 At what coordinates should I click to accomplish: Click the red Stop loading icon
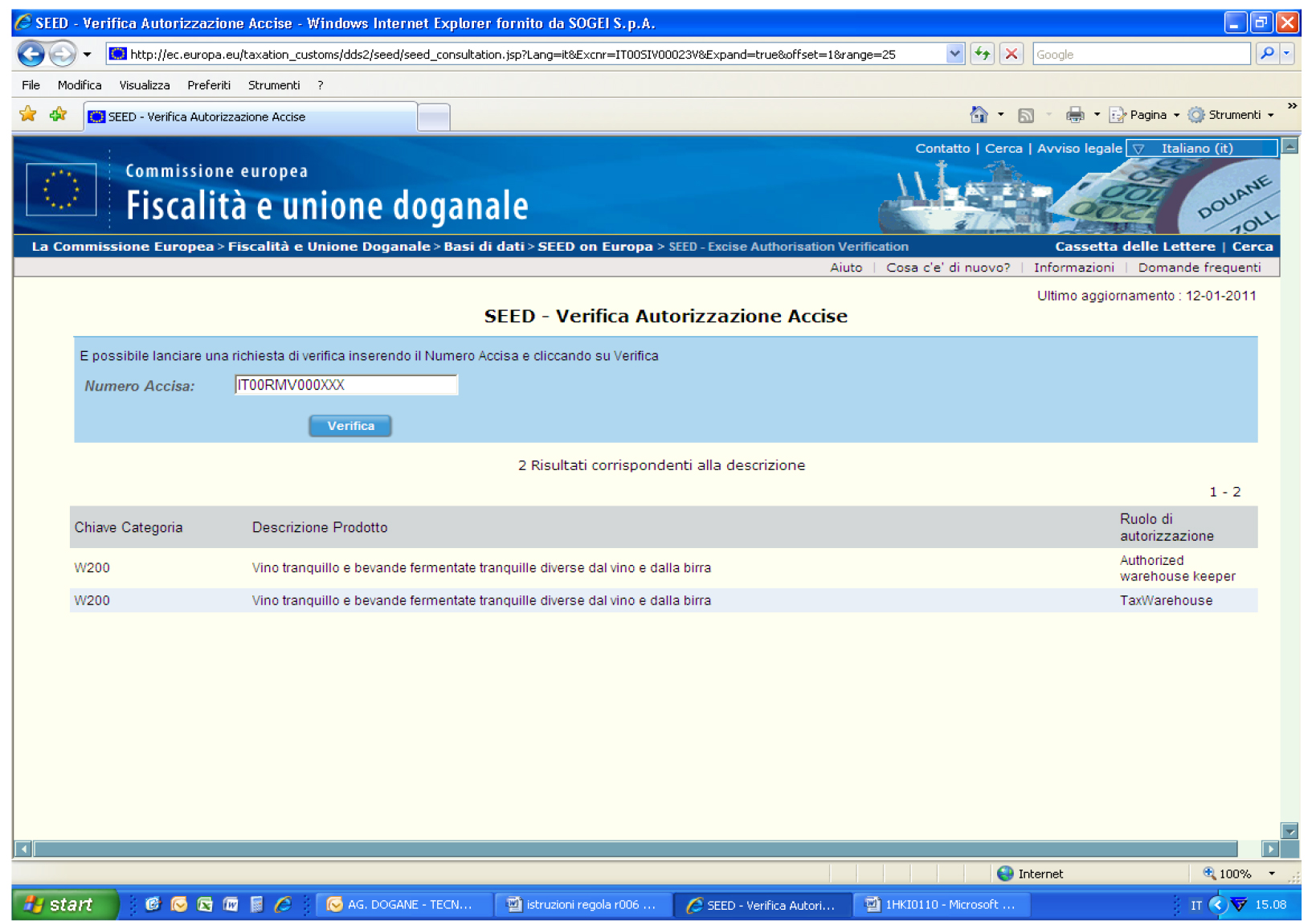point(1012,55)
